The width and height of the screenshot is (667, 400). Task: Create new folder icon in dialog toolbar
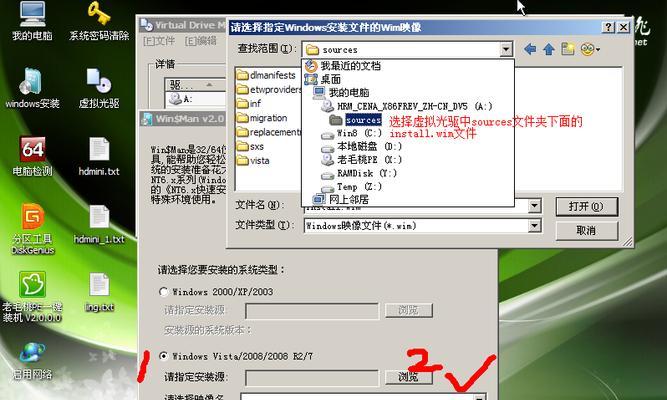[x=567, y=49]
